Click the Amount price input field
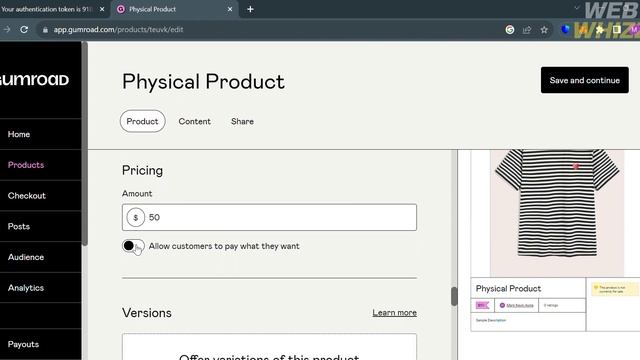Screen dimensions: 640x360 (269, 217)
